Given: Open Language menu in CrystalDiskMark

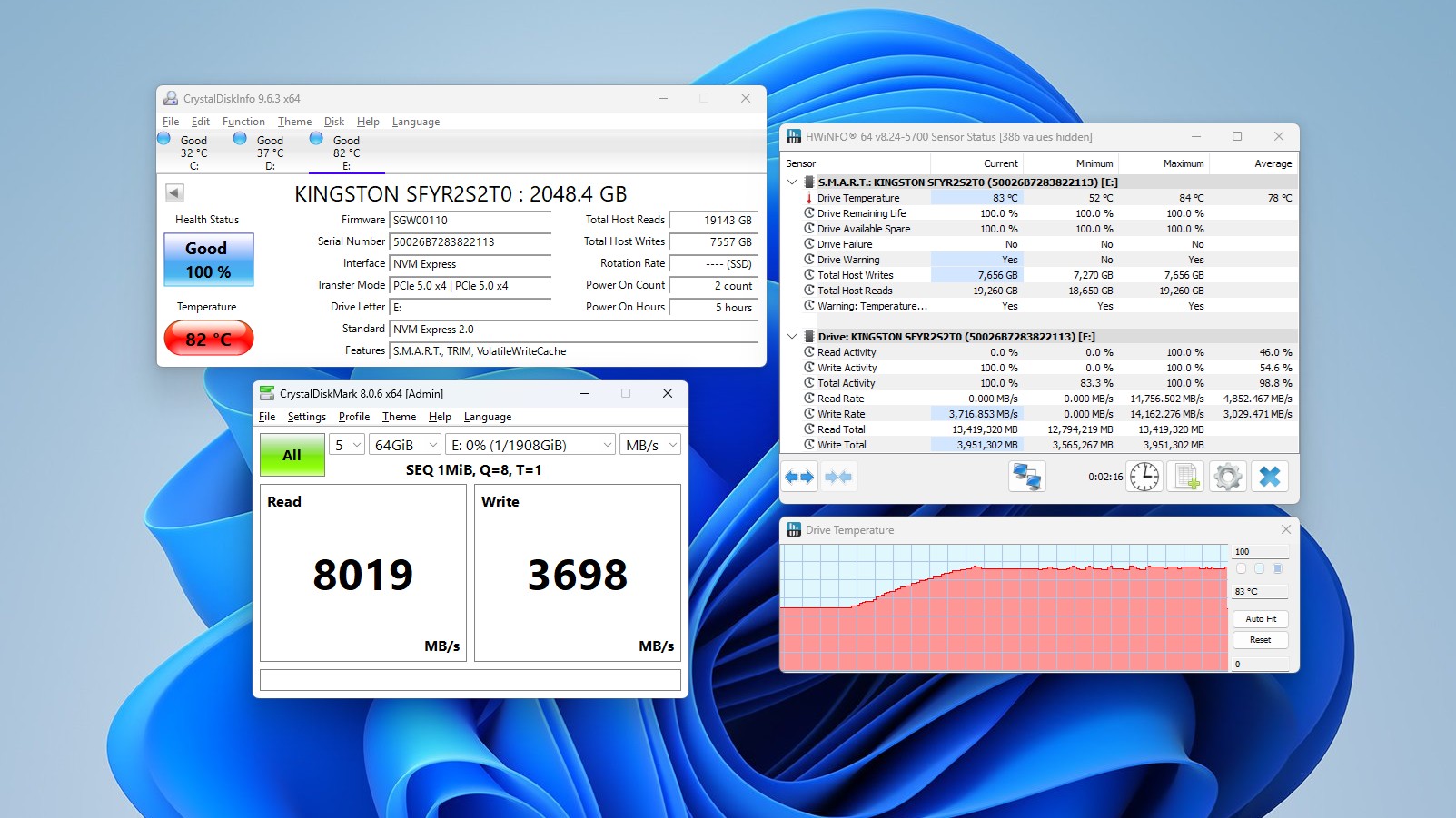Looking at the screenshot, I should point(488,417).
